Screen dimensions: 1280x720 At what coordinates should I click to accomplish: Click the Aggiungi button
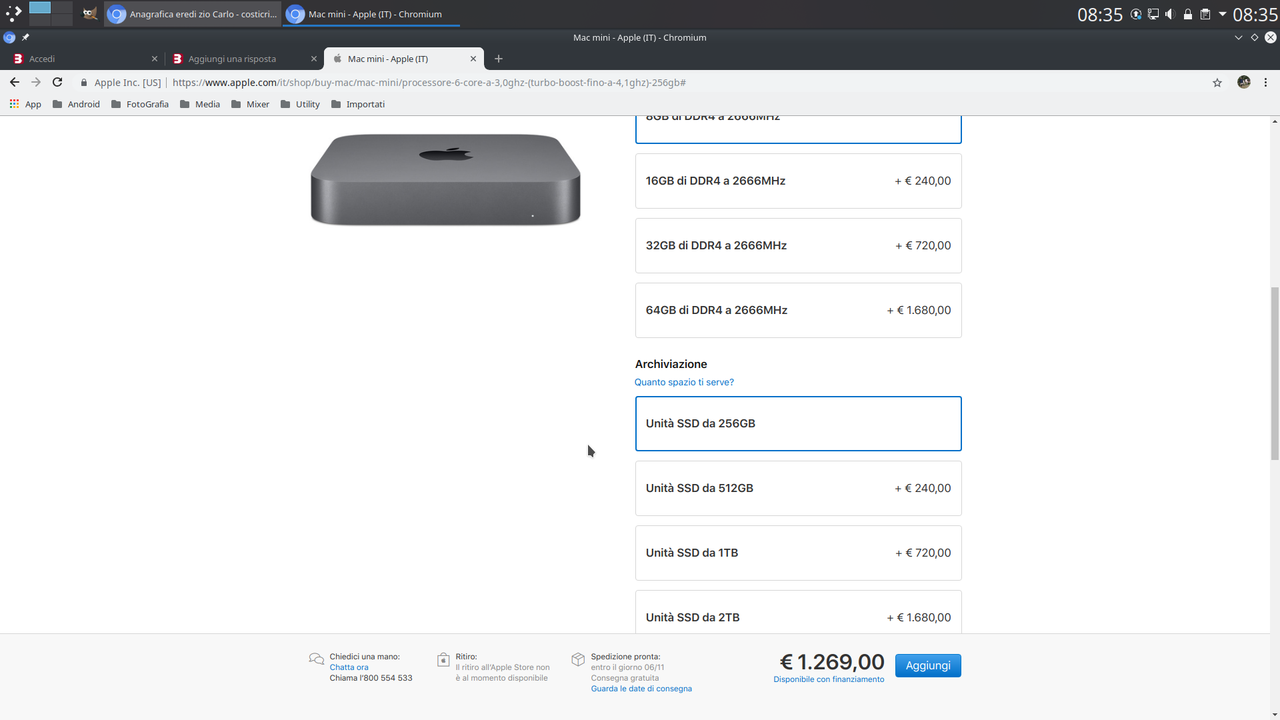pyautogui.click(x=928, y=665)
